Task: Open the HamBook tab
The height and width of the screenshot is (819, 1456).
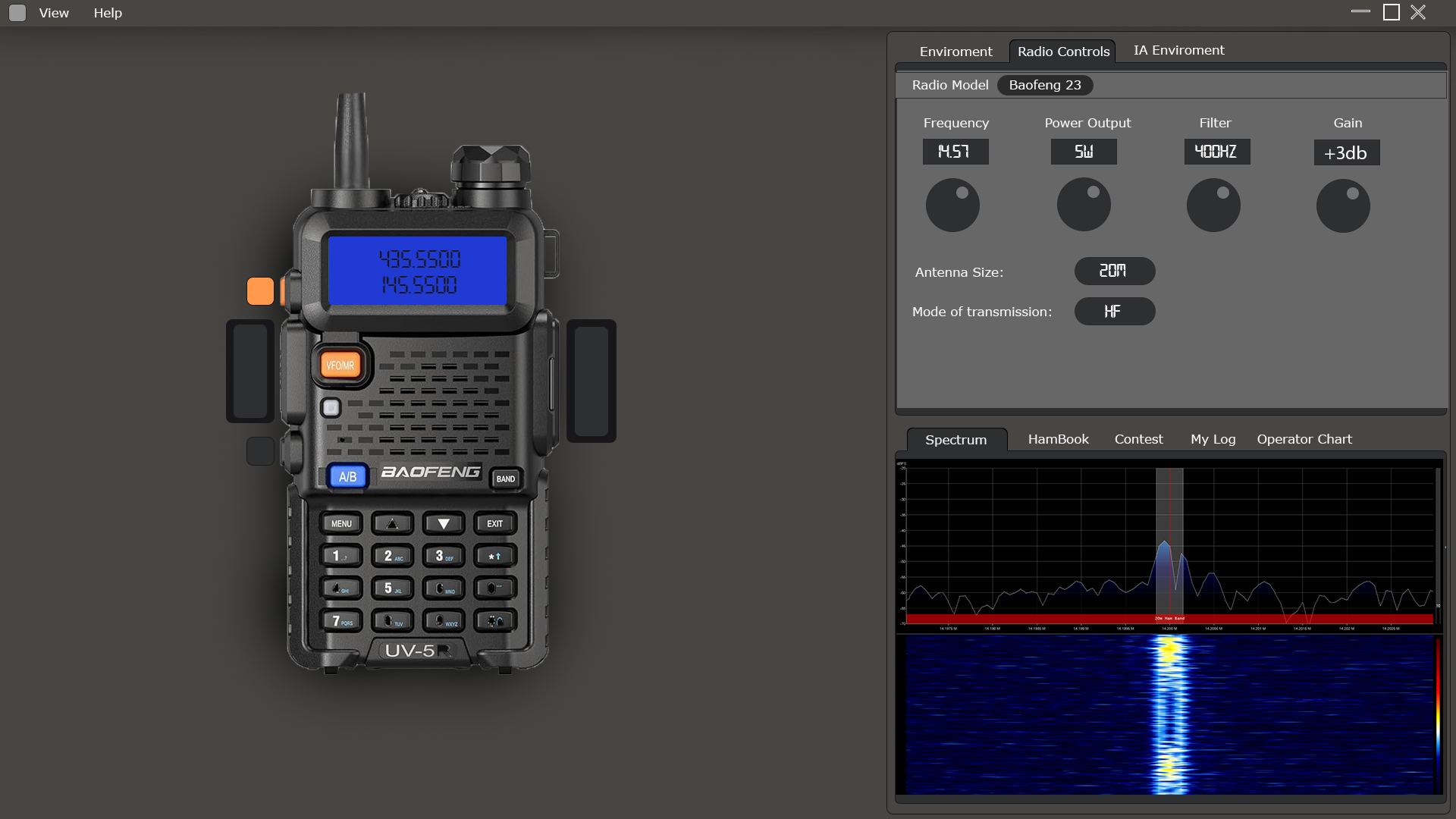Action: click(1058, 439)
